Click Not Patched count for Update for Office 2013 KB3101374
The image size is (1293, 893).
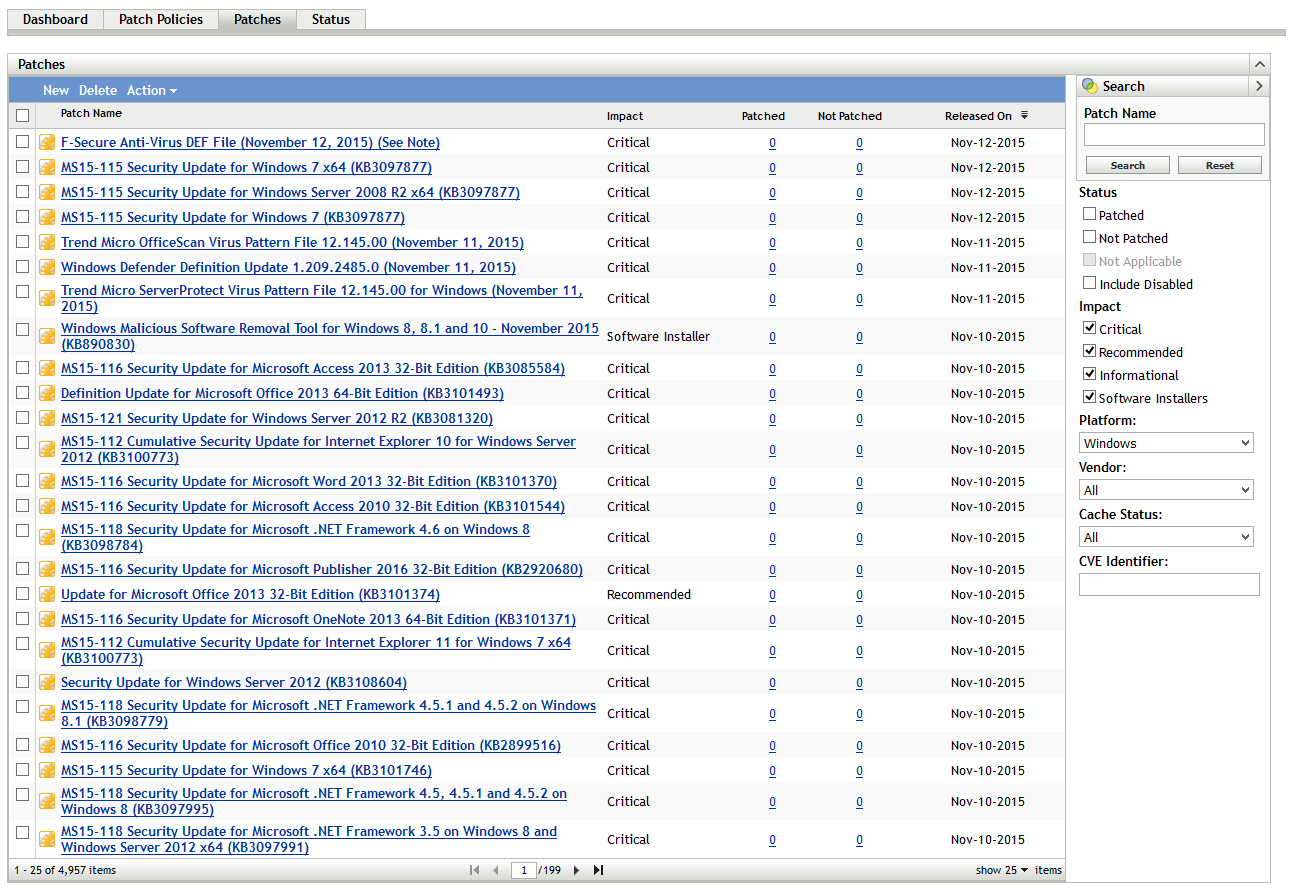pos(859,595)
